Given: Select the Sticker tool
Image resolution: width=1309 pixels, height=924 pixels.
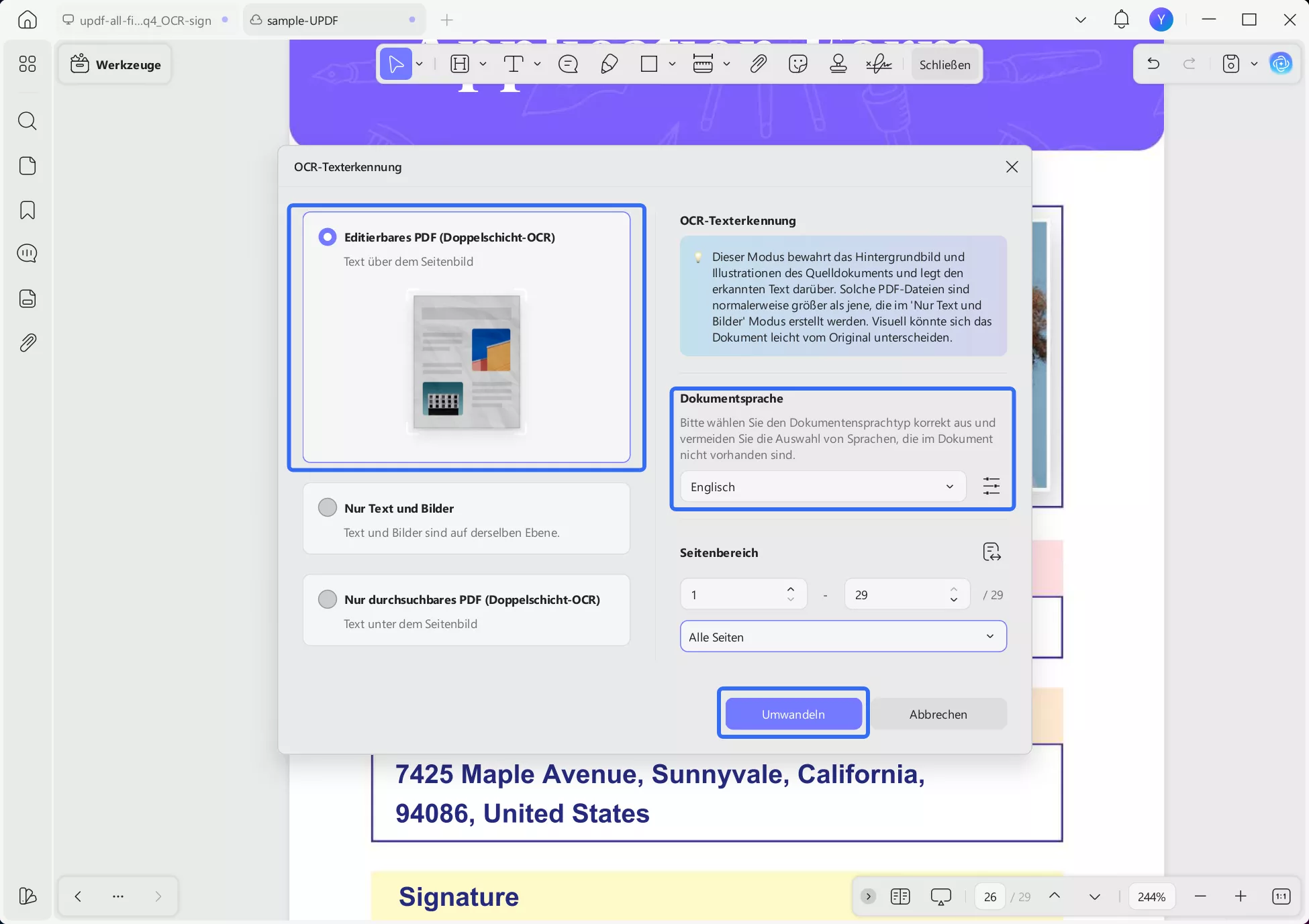Looking at the screenshot, I should tap(797, 64).
